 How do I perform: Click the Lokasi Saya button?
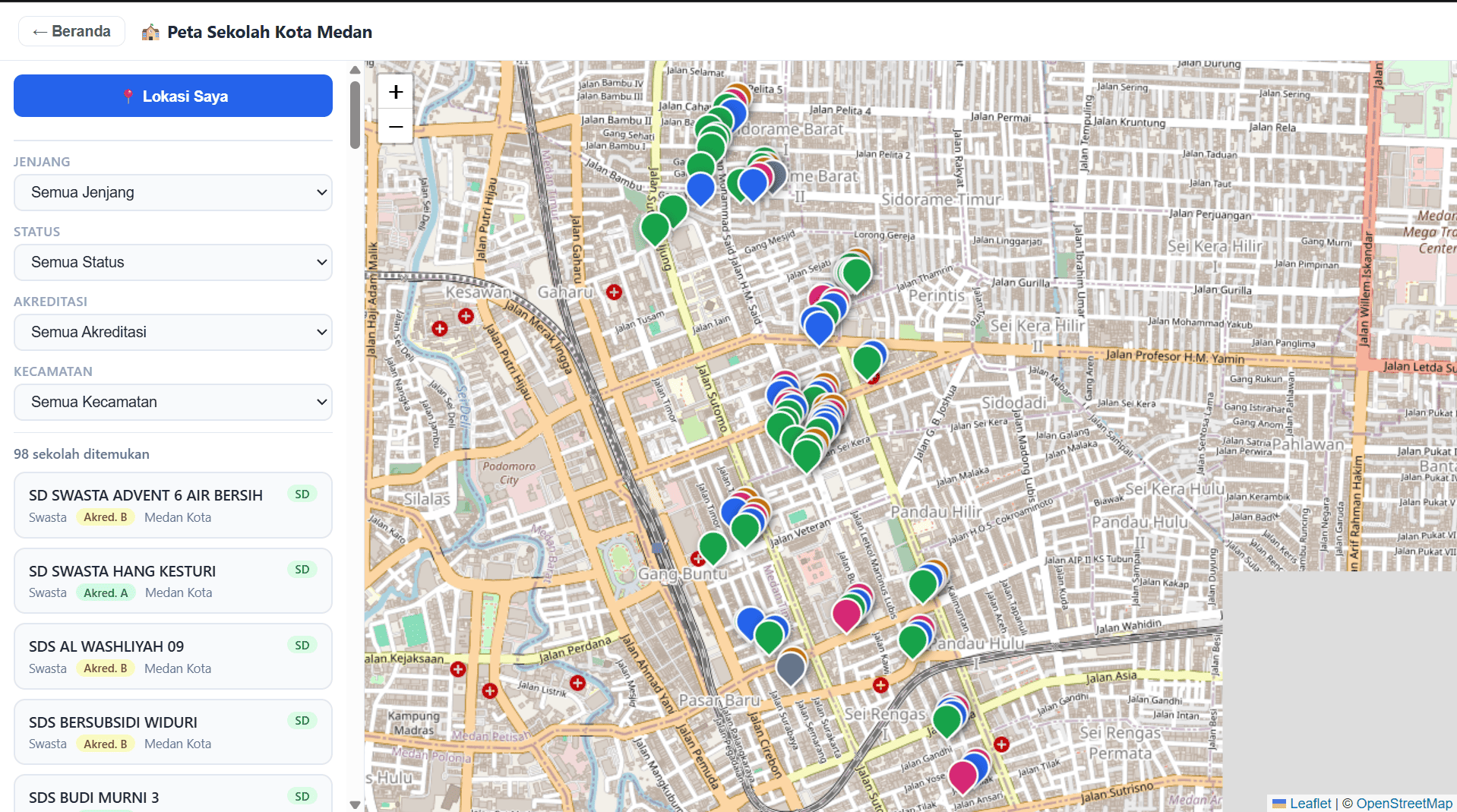click(173, 96)
